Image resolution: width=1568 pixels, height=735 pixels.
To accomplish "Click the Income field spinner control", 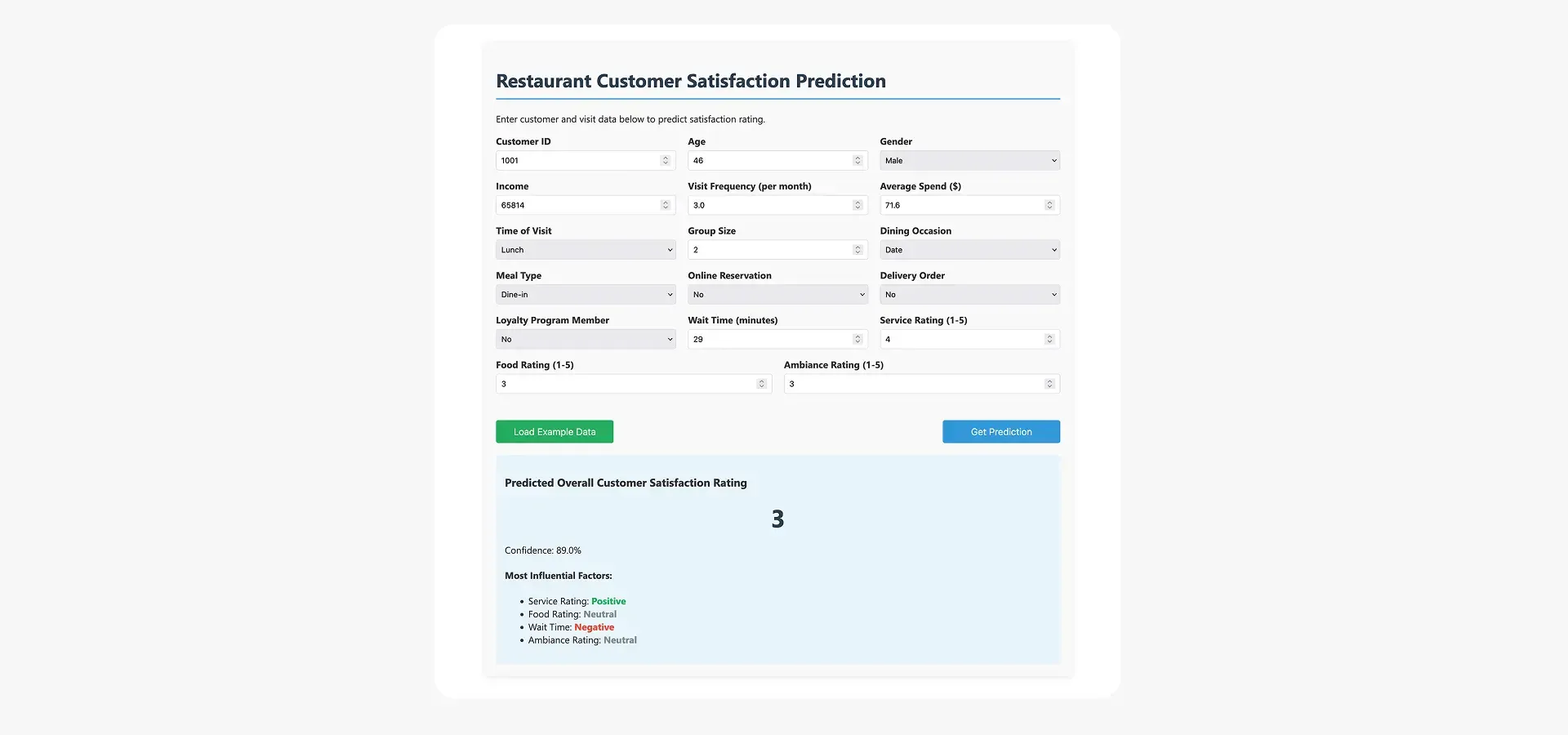I will click(x=666, y=205).
